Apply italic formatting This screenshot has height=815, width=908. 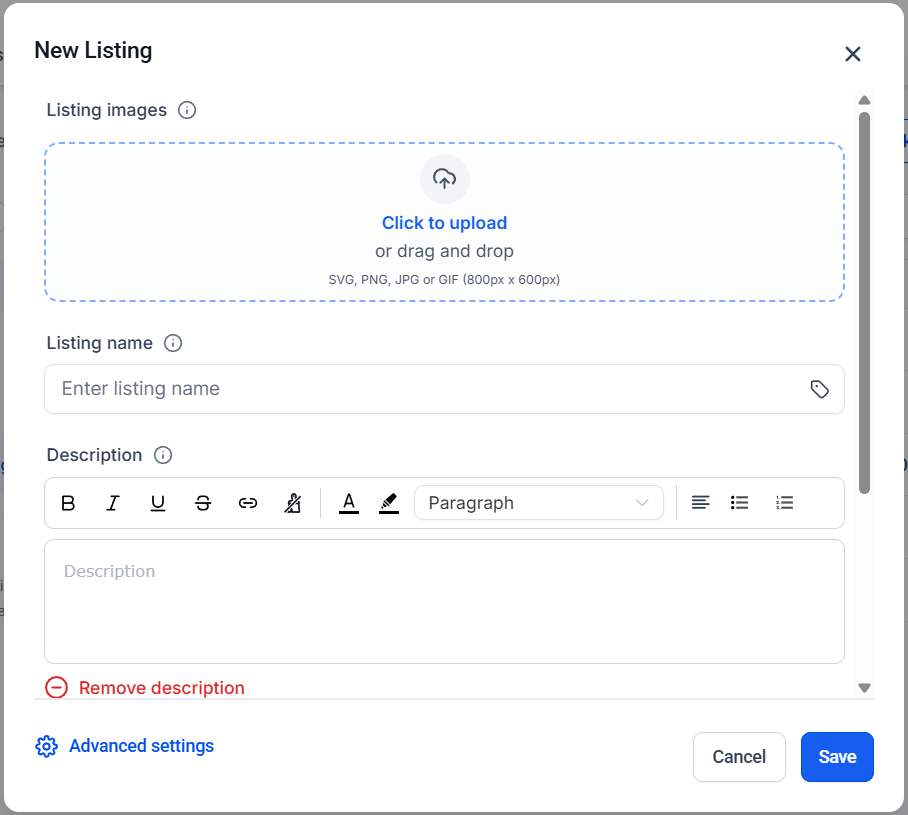pyautogui.click(x=113, y=503)
